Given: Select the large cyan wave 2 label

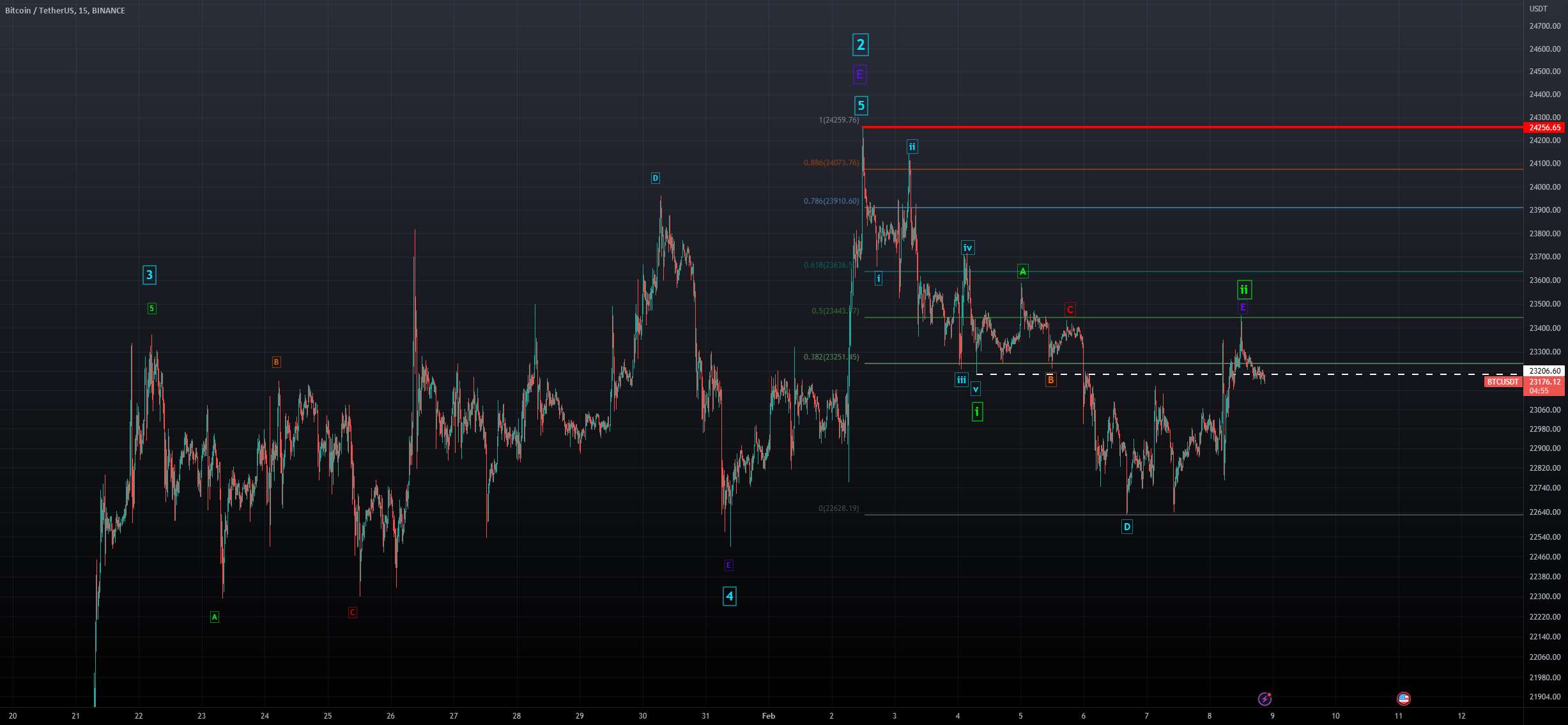Looking at the screenshot, I should [861, 45].
